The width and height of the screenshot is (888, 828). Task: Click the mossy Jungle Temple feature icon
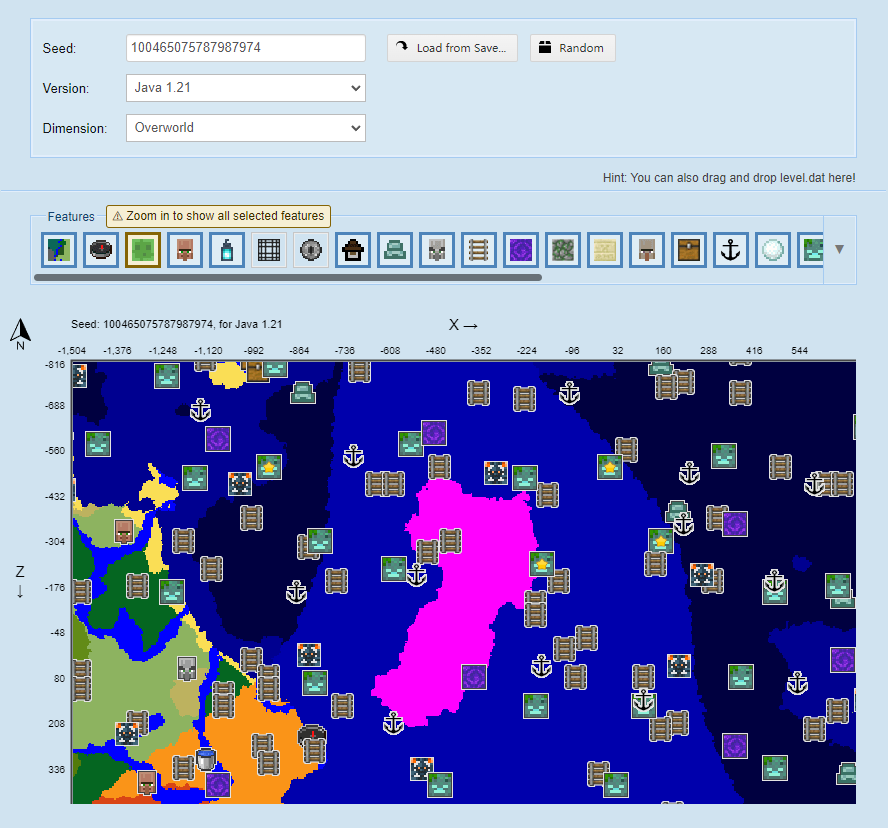point(562,250)
